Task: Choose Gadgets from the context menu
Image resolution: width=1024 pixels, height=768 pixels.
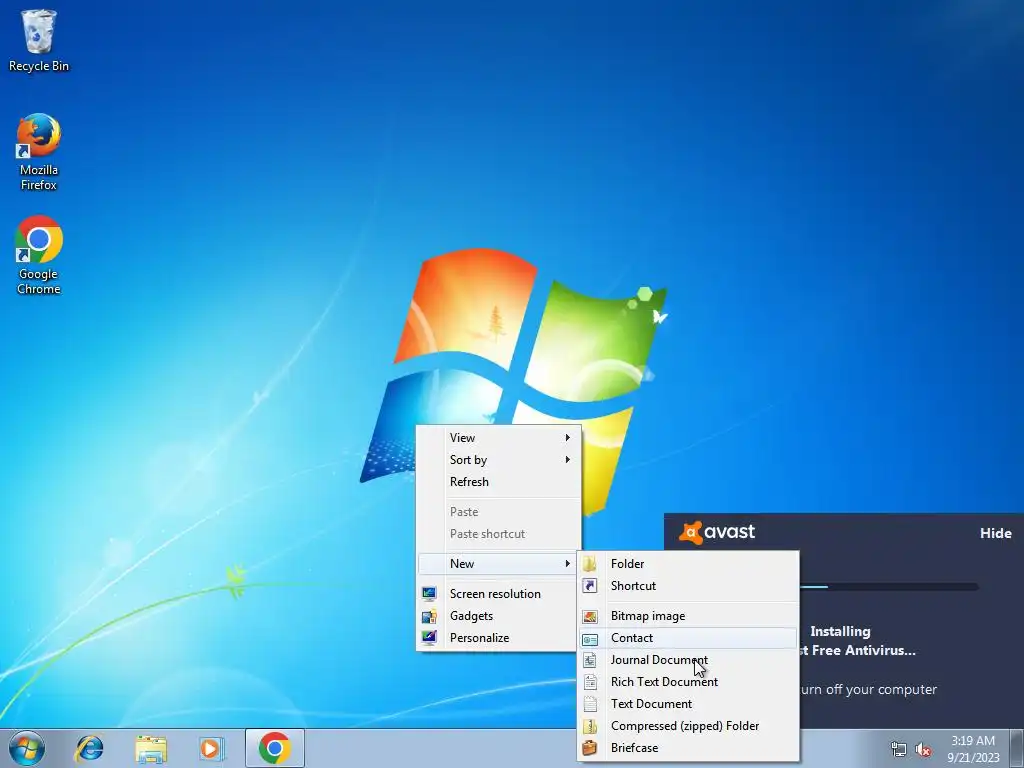Action: [x=498, y=616]
